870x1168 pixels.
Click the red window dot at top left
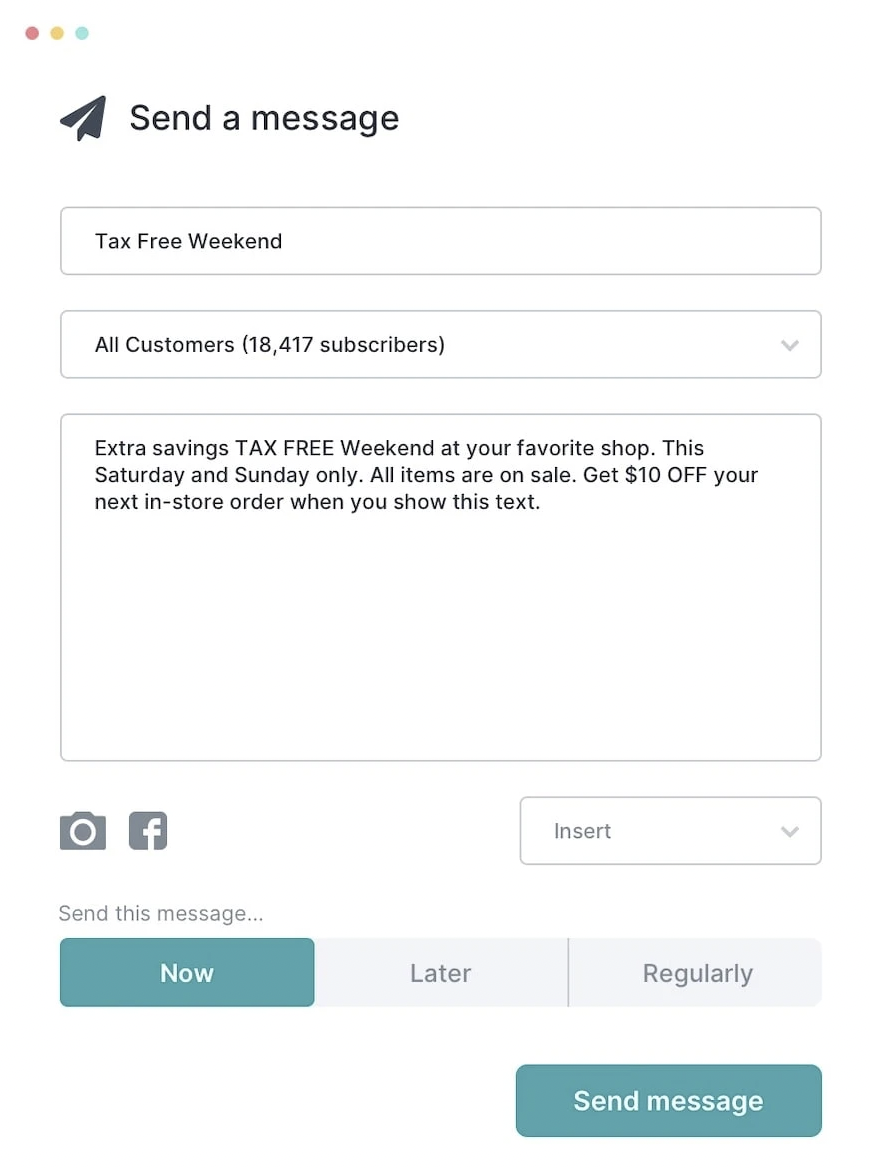(x=33, y=32)
